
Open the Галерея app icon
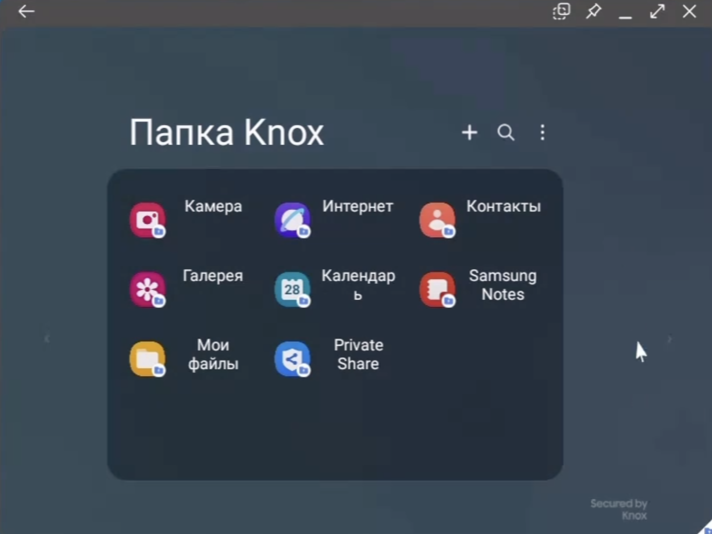(x=147, y=290)
